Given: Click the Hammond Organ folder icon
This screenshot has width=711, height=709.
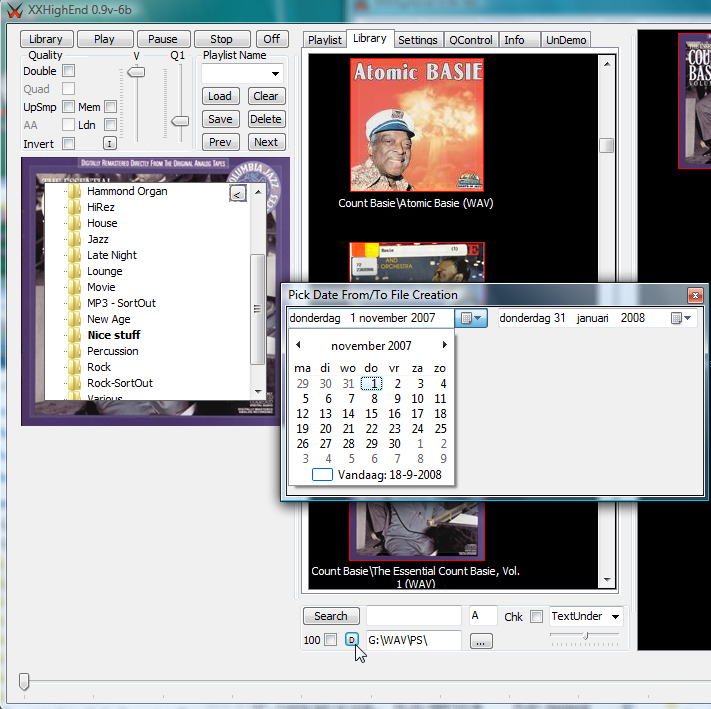Looking at the screenshot, I should [74, 191].
